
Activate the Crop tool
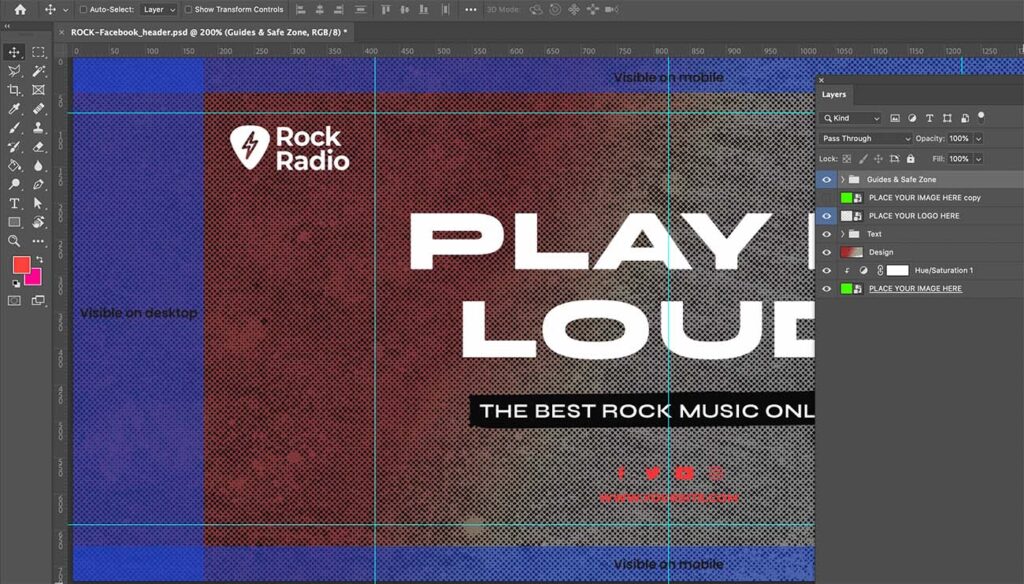[x=14, y=89]
